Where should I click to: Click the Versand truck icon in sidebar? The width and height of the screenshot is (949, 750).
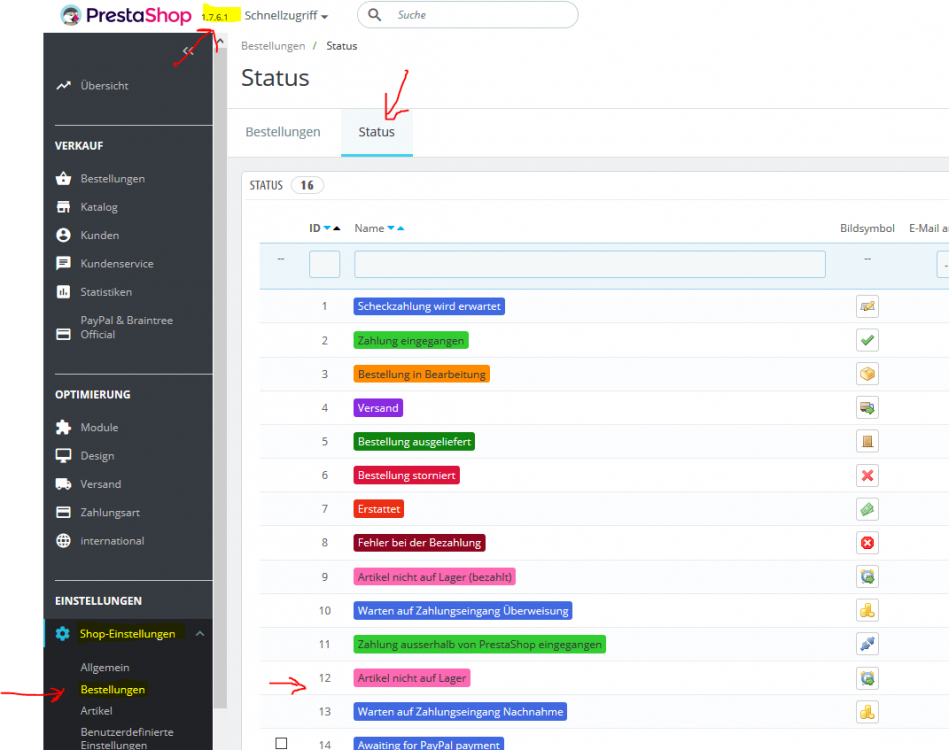coord(64,484)
